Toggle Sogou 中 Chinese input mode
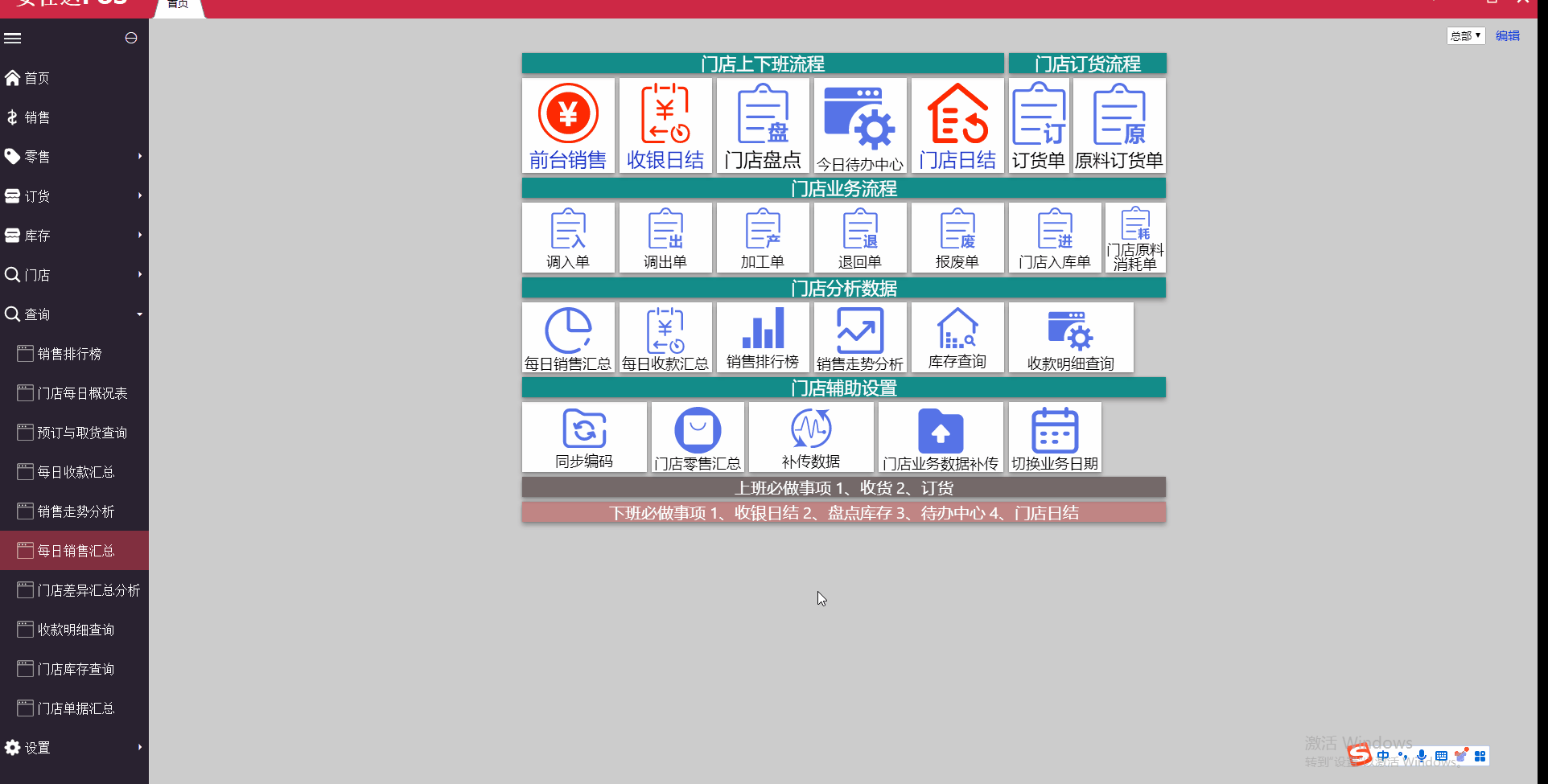The image size is (1548, 784). pyautogui.click(x=1383, y=756)
